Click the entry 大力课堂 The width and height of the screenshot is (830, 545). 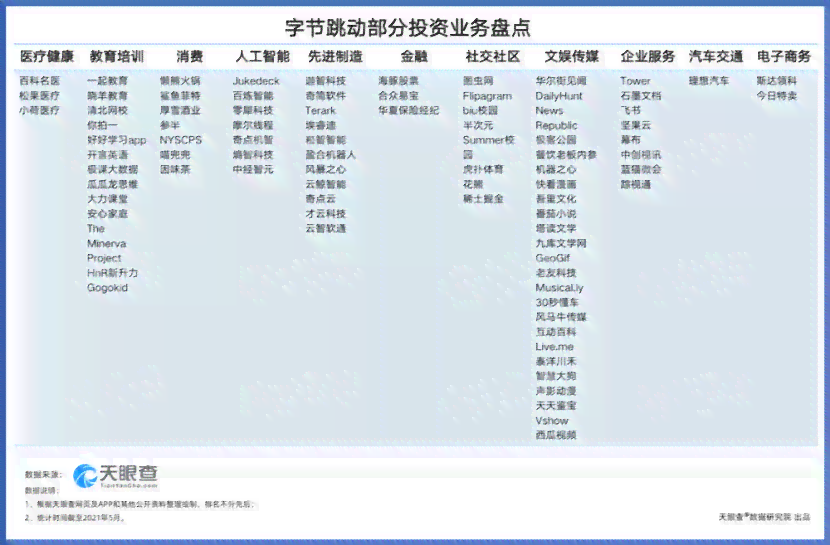coord(107,199)
